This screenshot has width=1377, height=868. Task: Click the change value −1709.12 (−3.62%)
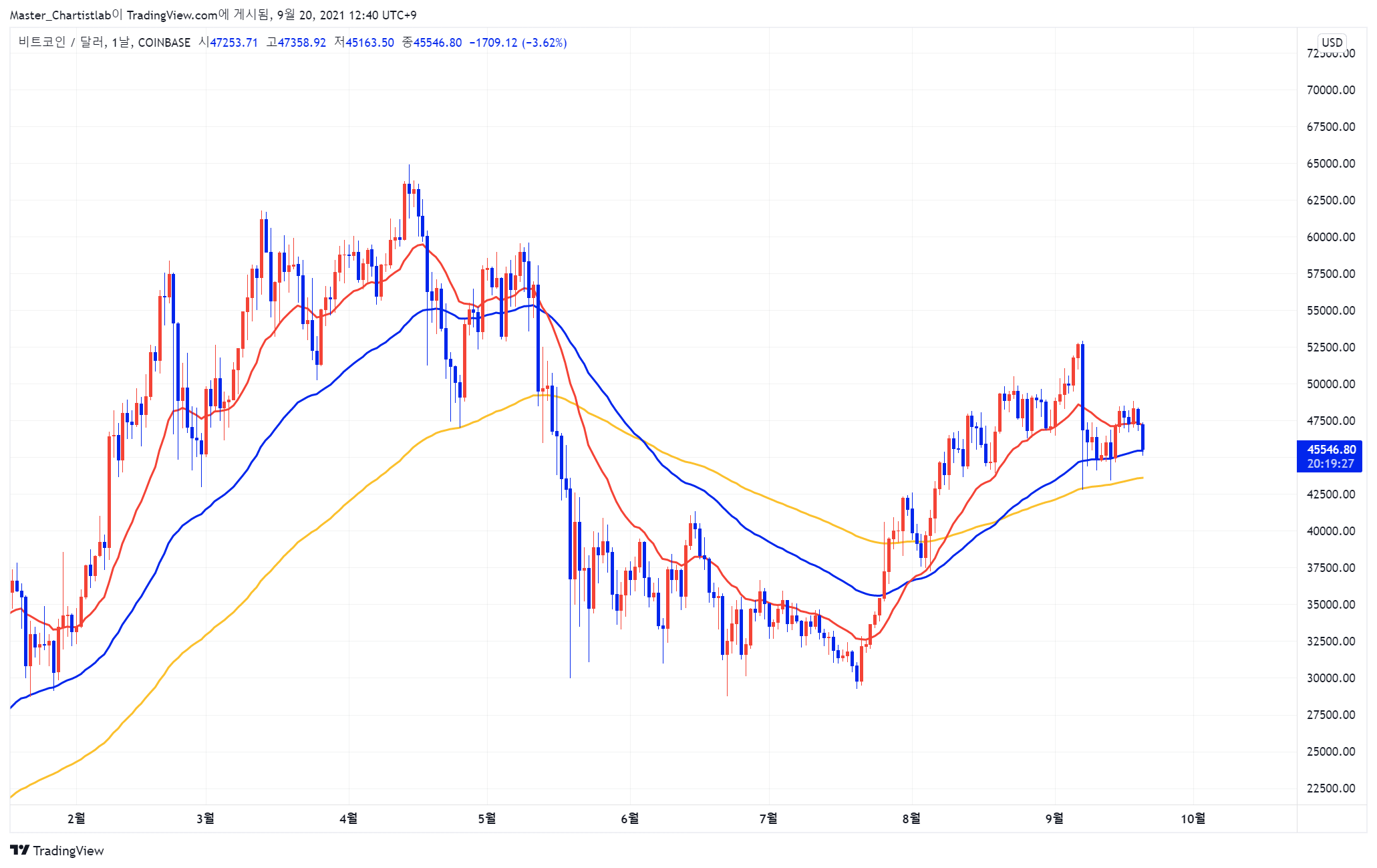[518, 42]
